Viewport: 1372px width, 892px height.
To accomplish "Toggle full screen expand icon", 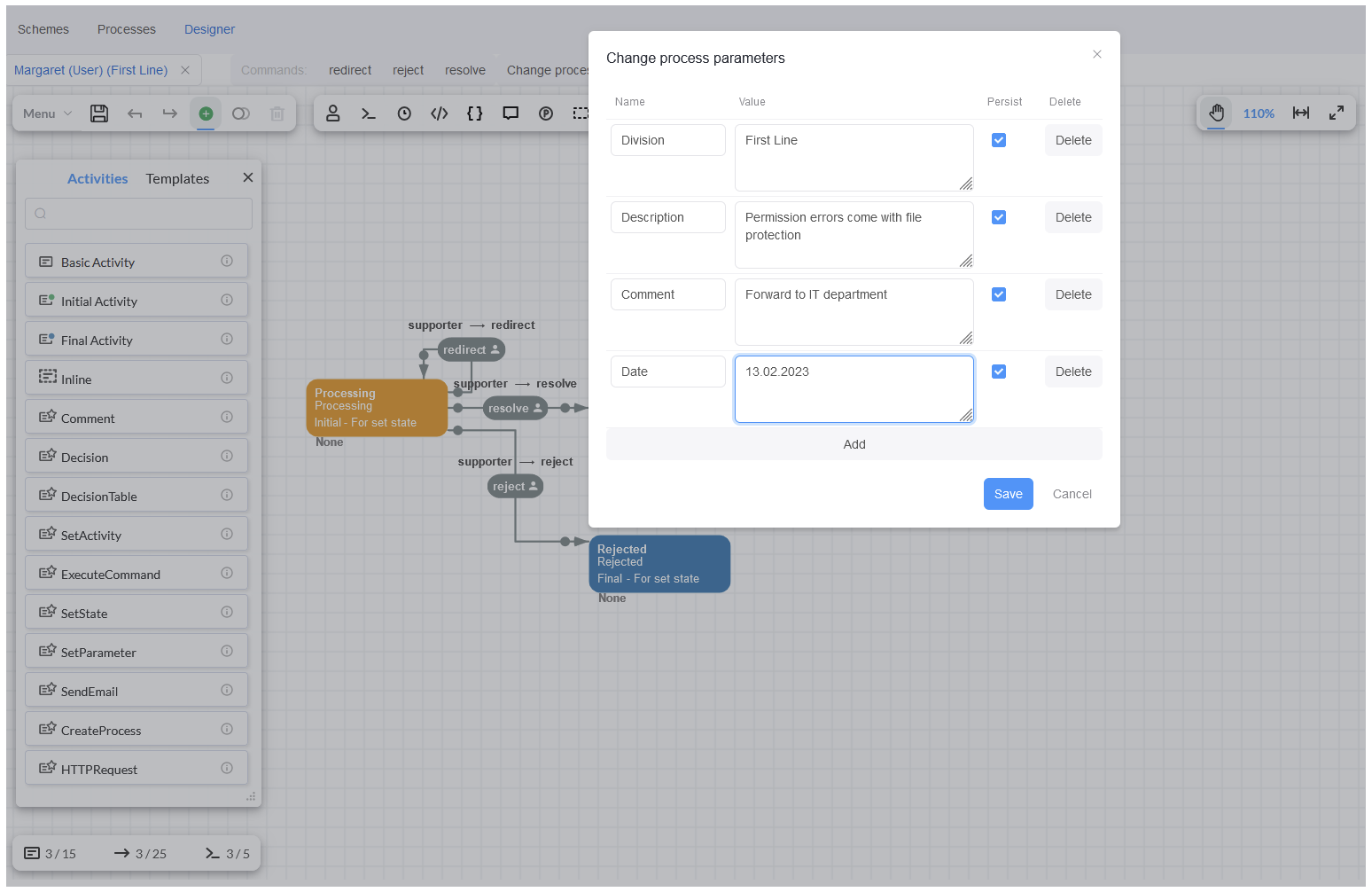I will 1337,113.
